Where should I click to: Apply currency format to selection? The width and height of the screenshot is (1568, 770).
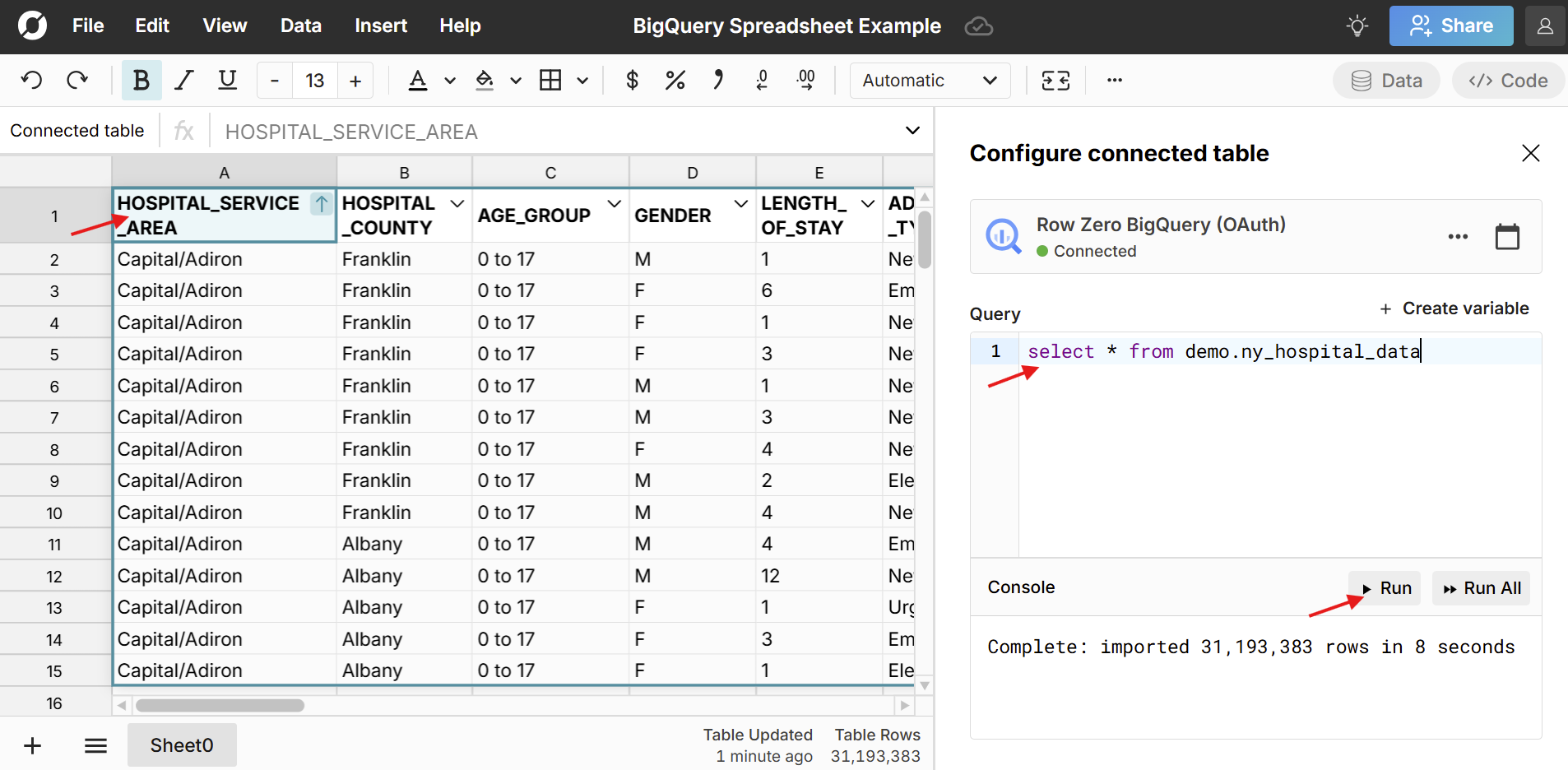pos(632,80)
